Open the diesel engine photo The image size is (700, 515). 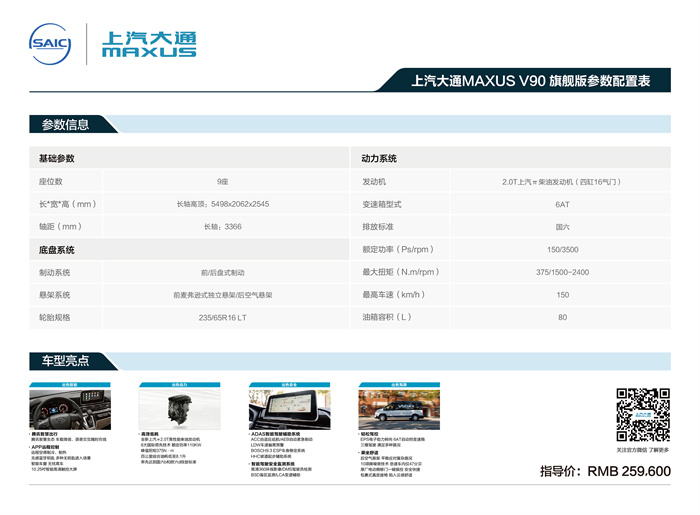pyautogui.click(x=178, y=409)
